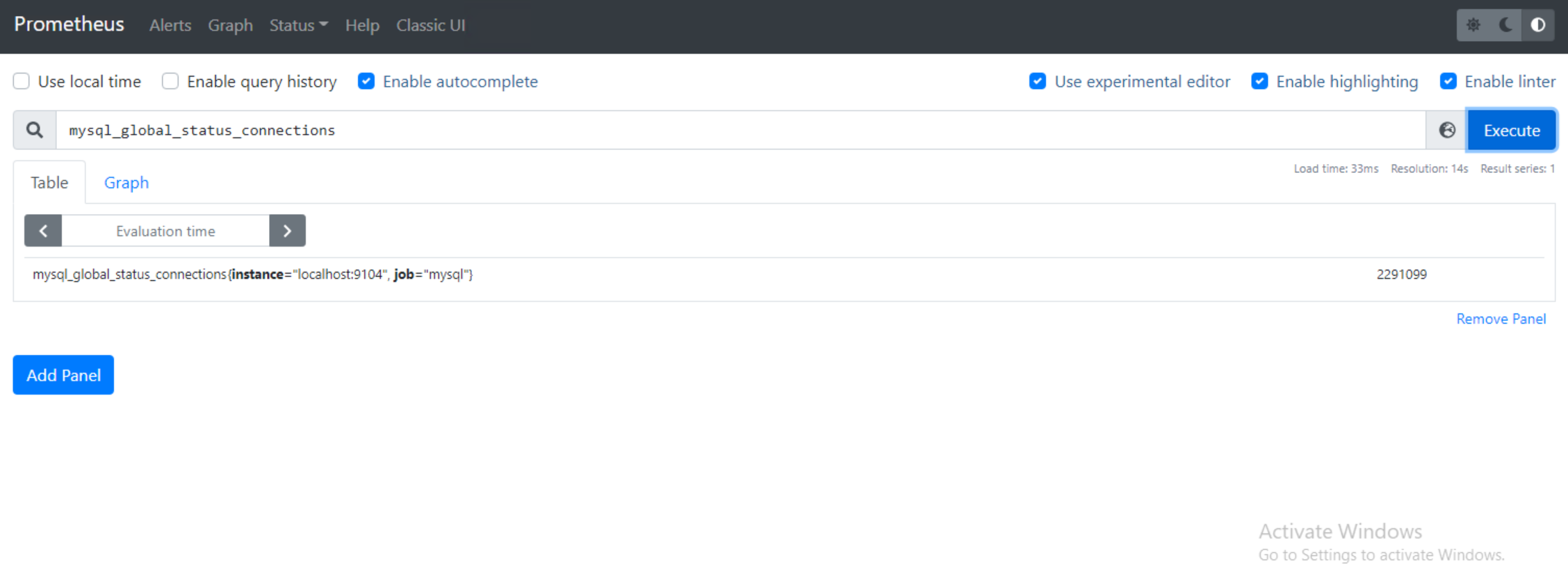
Task: Uncheck Enable autocomplete
Action: [x=366, y=81]
